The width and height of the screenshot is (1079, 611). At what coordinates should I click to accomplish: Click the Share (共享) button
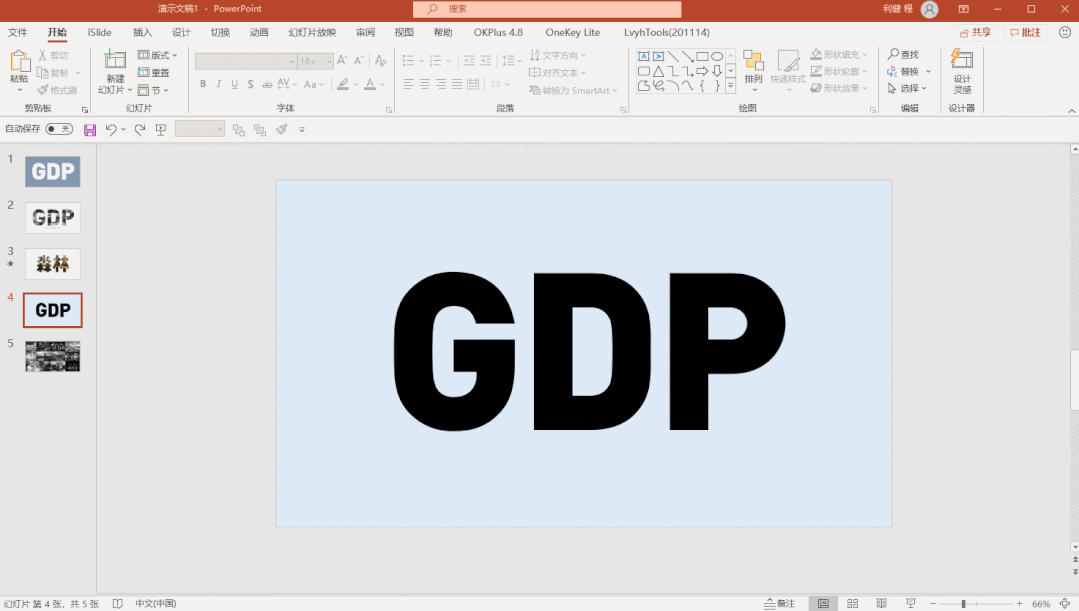pyautogui.click(x=974, y=32)
